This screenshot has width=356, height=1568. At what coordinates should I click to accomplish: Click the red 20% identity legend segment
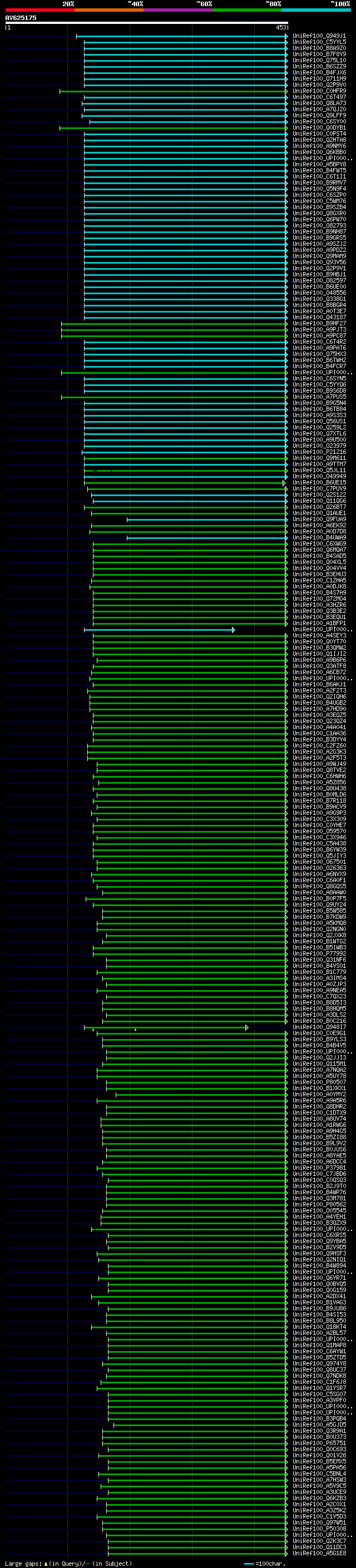pos(39,10)
